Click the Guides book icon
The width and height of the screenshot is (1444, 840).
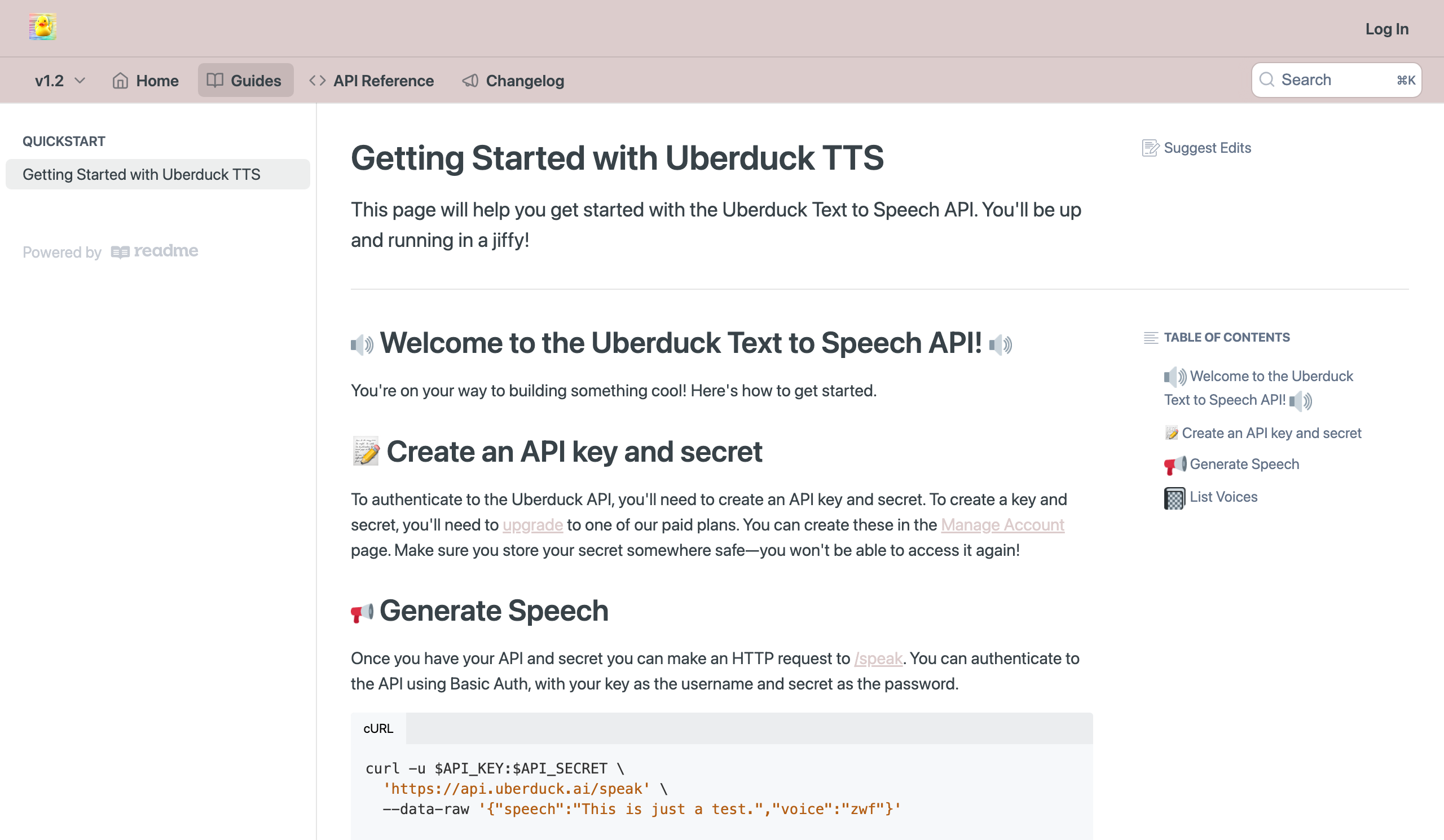point(215,80)
